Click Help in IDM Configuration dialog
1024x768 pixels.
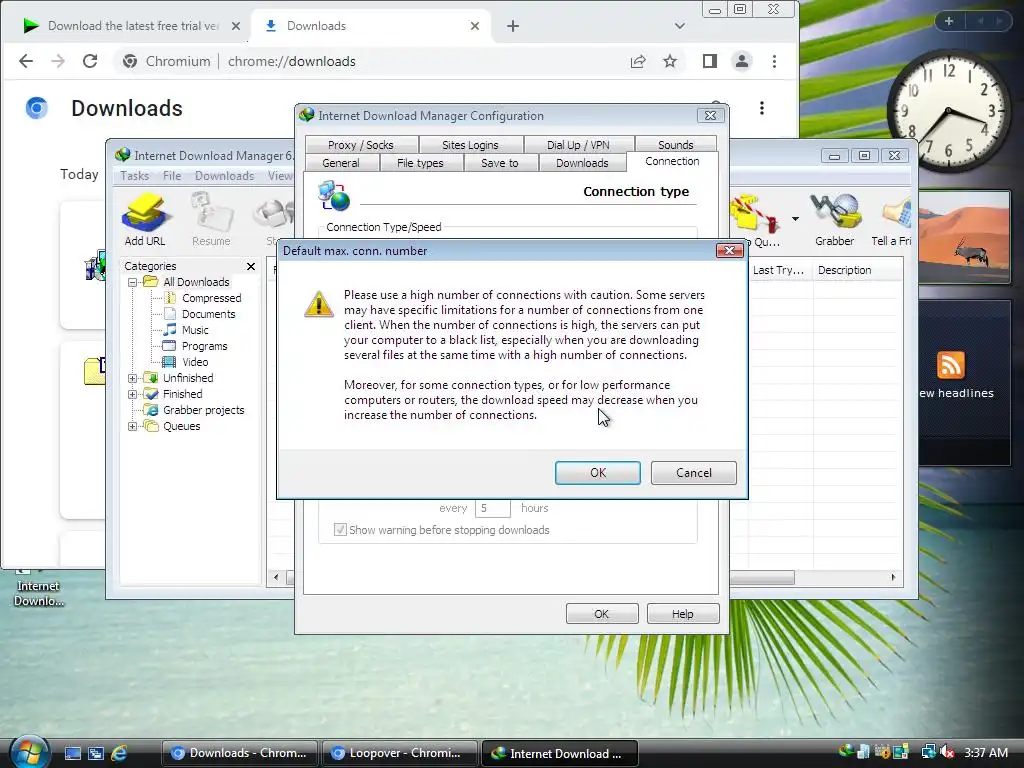point(682,614)
